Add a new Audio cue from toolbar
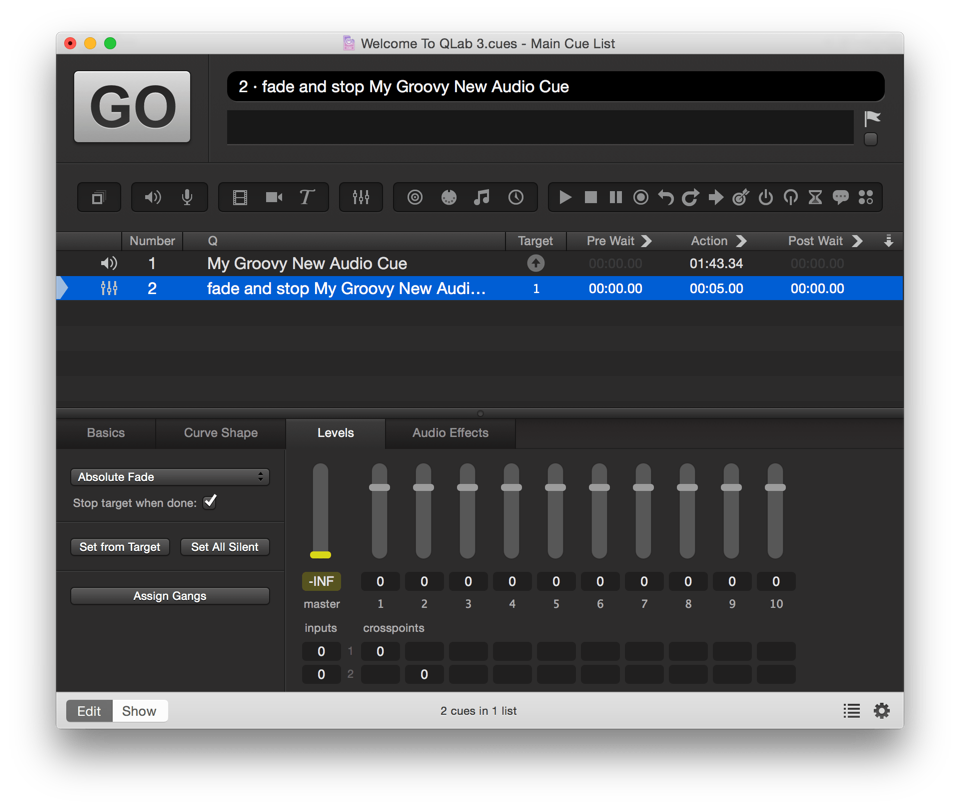Image resolution: width=960 pixels, height=809 pixels. point(152,198)
